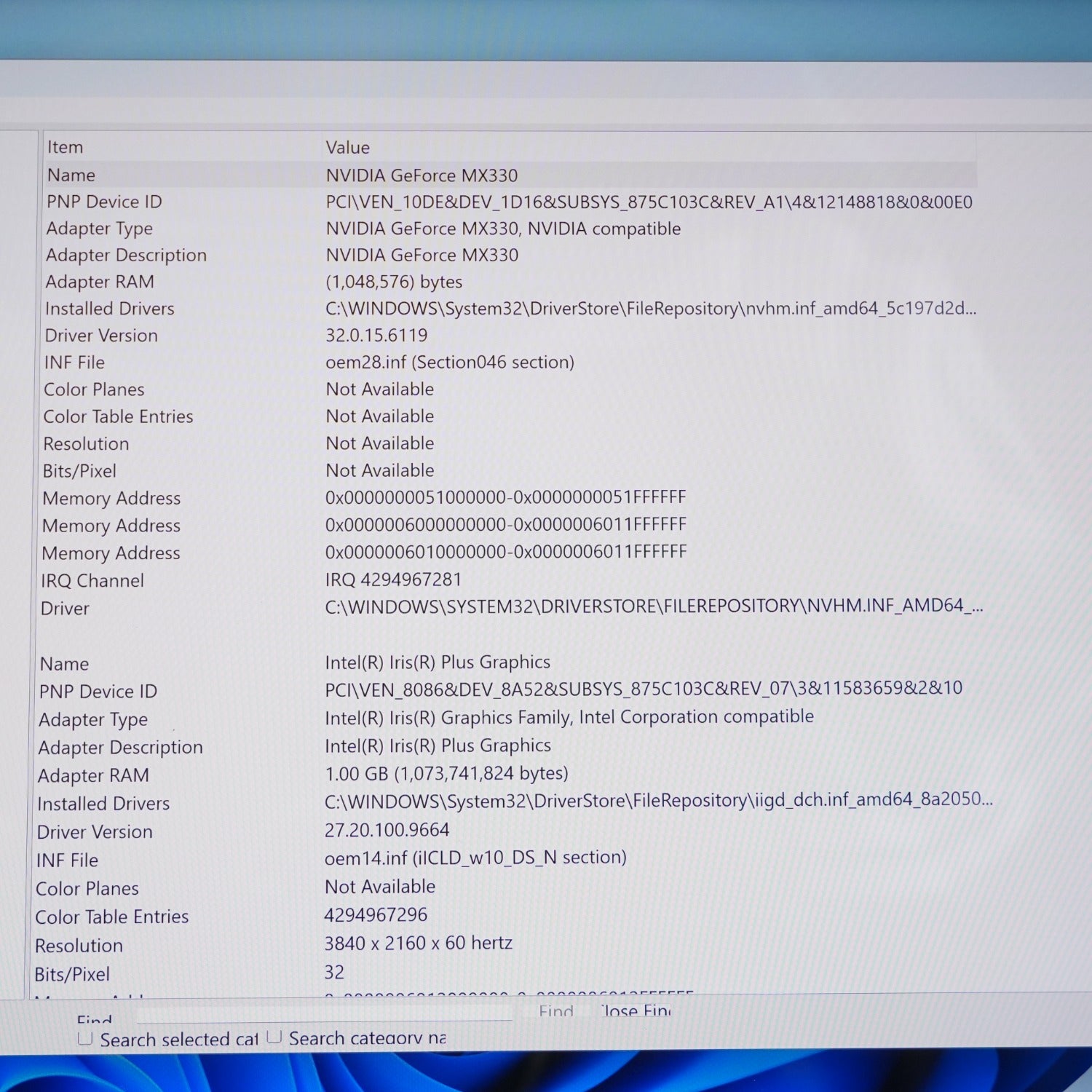Image resolution: width=1092 pixels, height=1092 pixels.
Task: Select "1.00 GB (1,073,741,824 bytes)" value
Action: (x=446, y=773)
